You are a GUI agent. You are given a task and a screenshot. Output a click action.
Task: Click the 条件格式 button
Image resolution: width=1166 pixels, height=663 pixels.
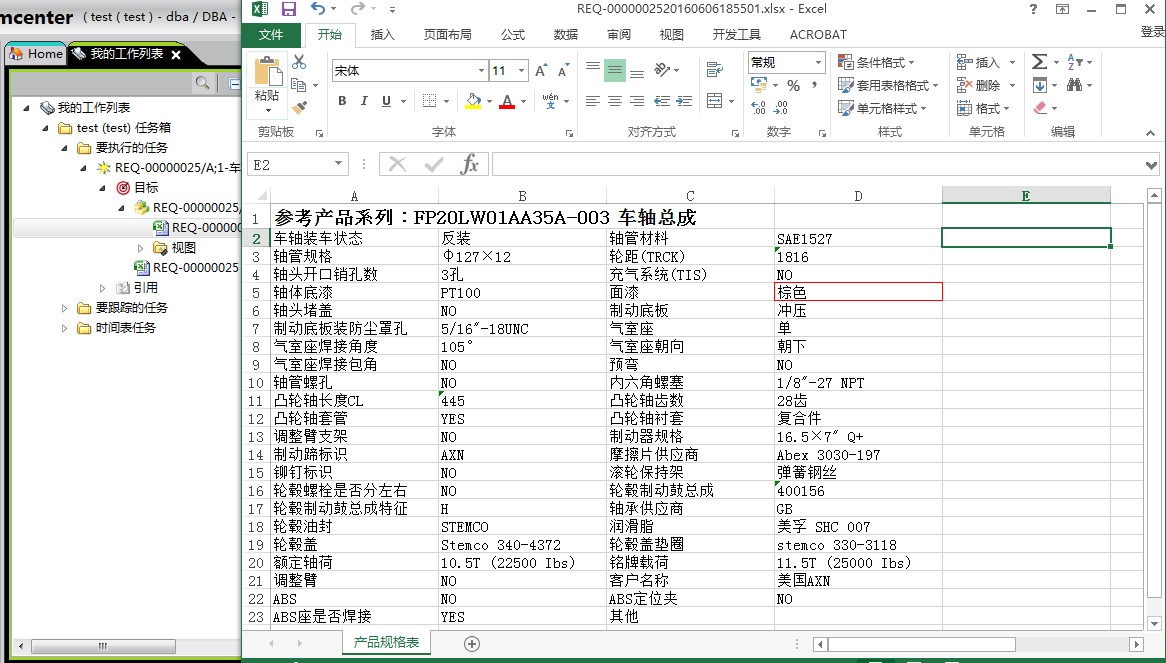coord(876,62)
